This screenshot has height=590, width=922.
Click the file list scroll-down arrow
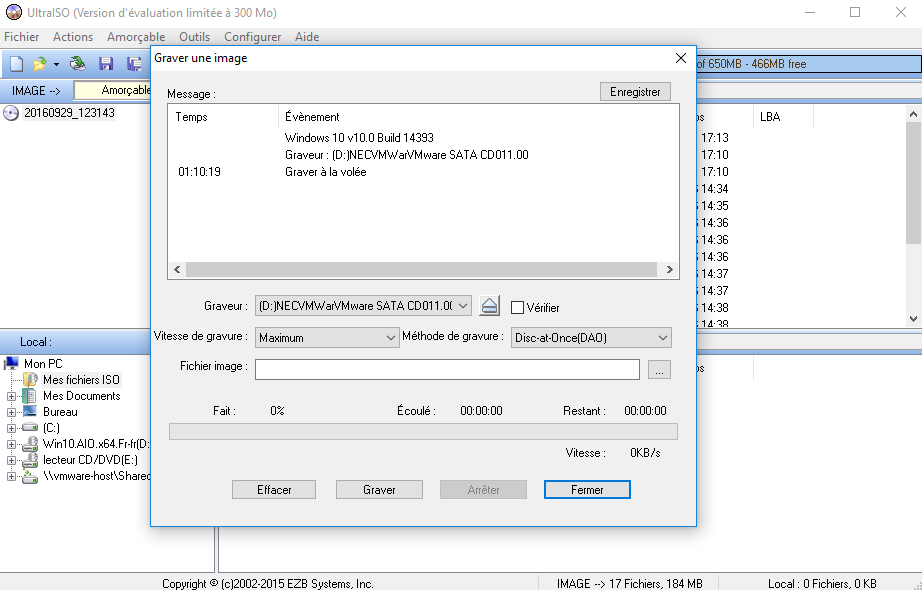[913, 319]
